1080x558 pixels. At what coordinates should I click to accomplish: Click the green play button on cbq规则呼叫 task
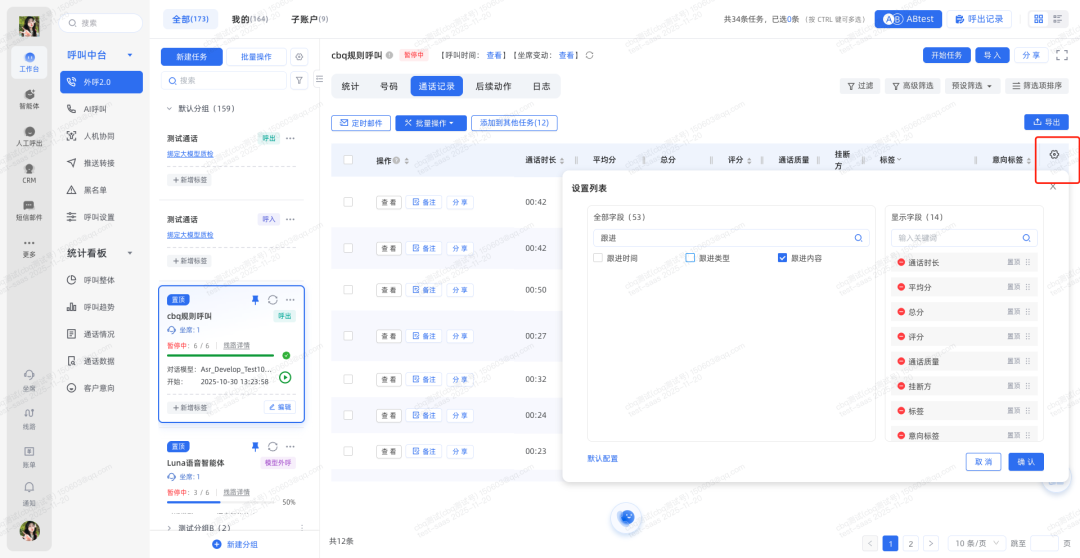[x=285, y=377]
